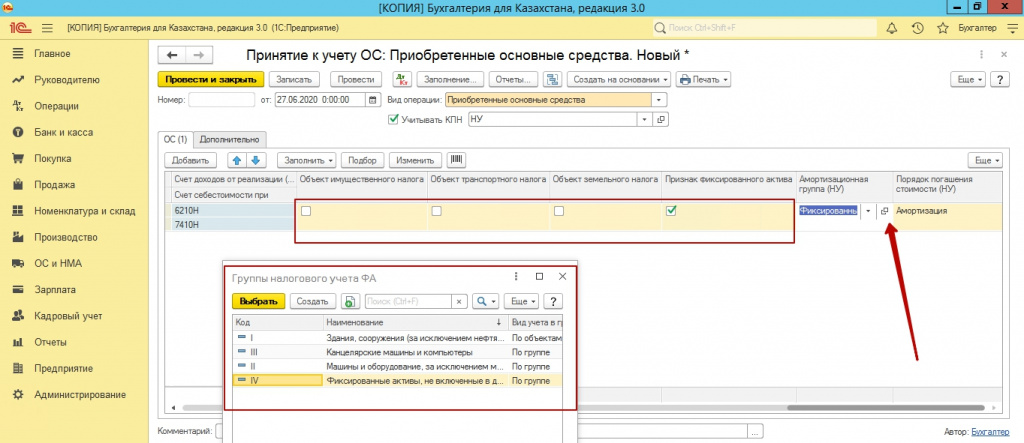Open Заполнить dropdown in OS tab
The height and width of the screenshot is (443, 1024).
pos(306,160)
